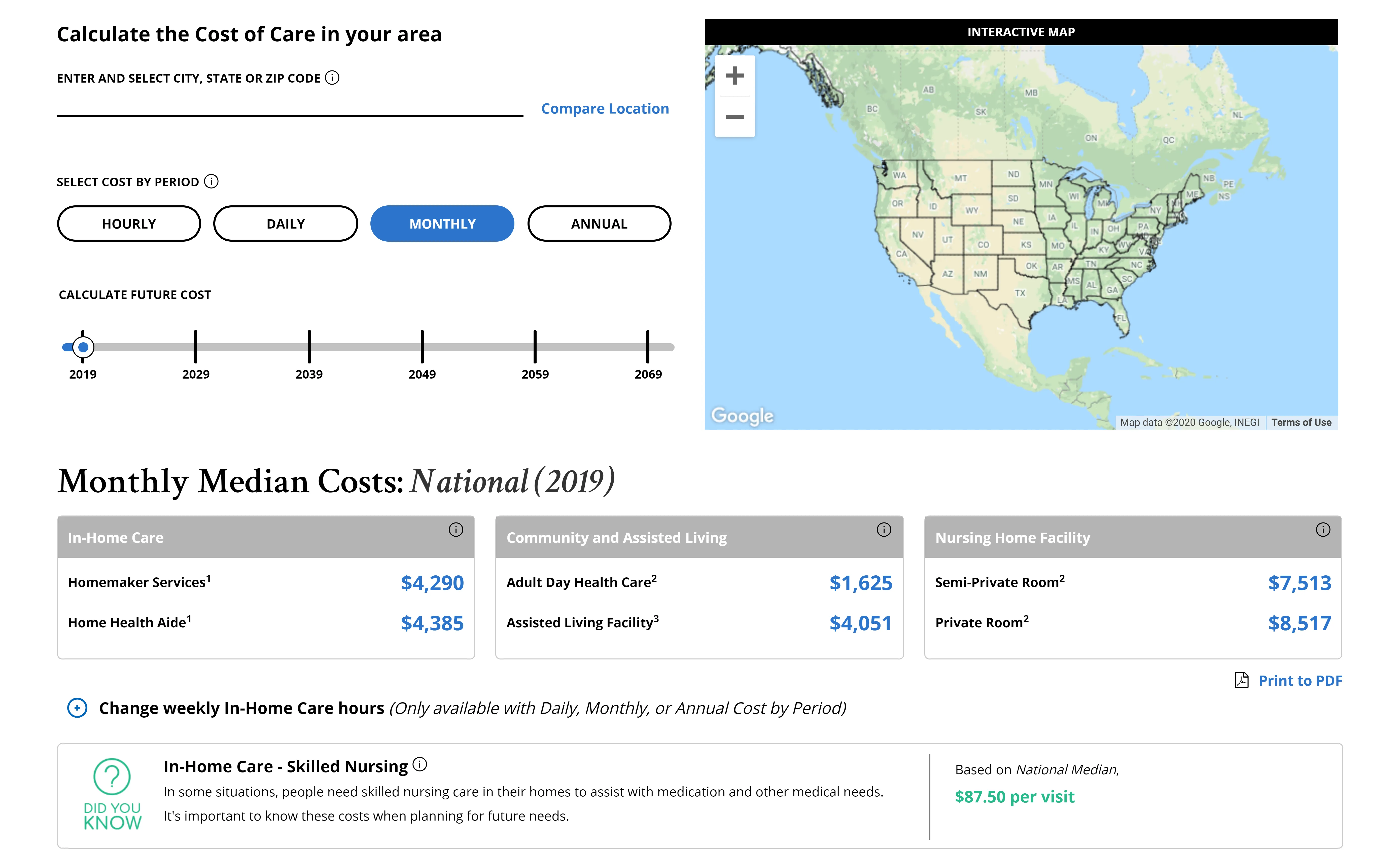The image size is (1400, 851).
Task: Expand Change weekly In-Home Care hours
Action: 77,708
